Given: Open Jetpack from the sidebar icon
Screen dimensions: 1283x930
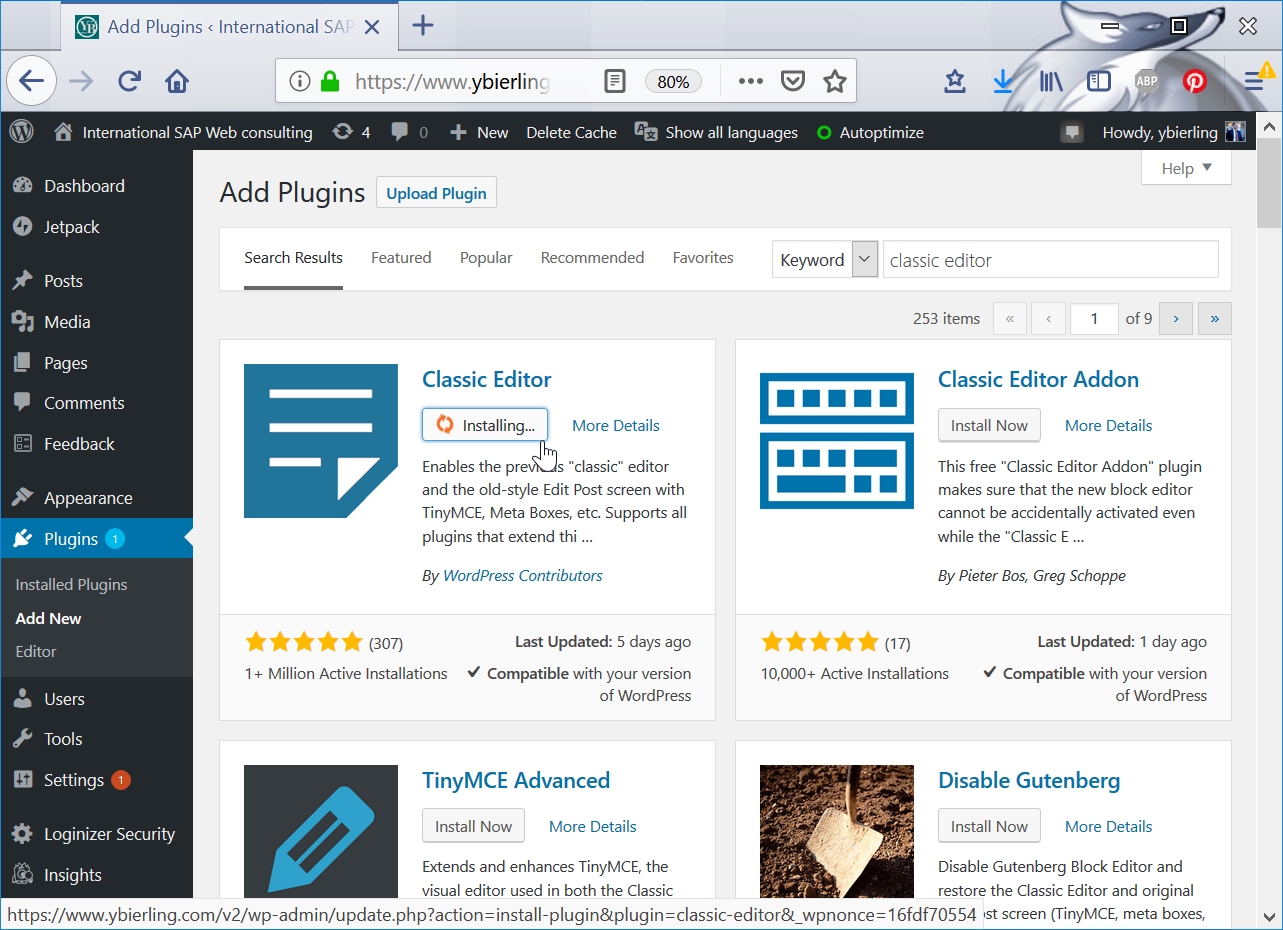Looking at the screenshot, I should (21, 227).
